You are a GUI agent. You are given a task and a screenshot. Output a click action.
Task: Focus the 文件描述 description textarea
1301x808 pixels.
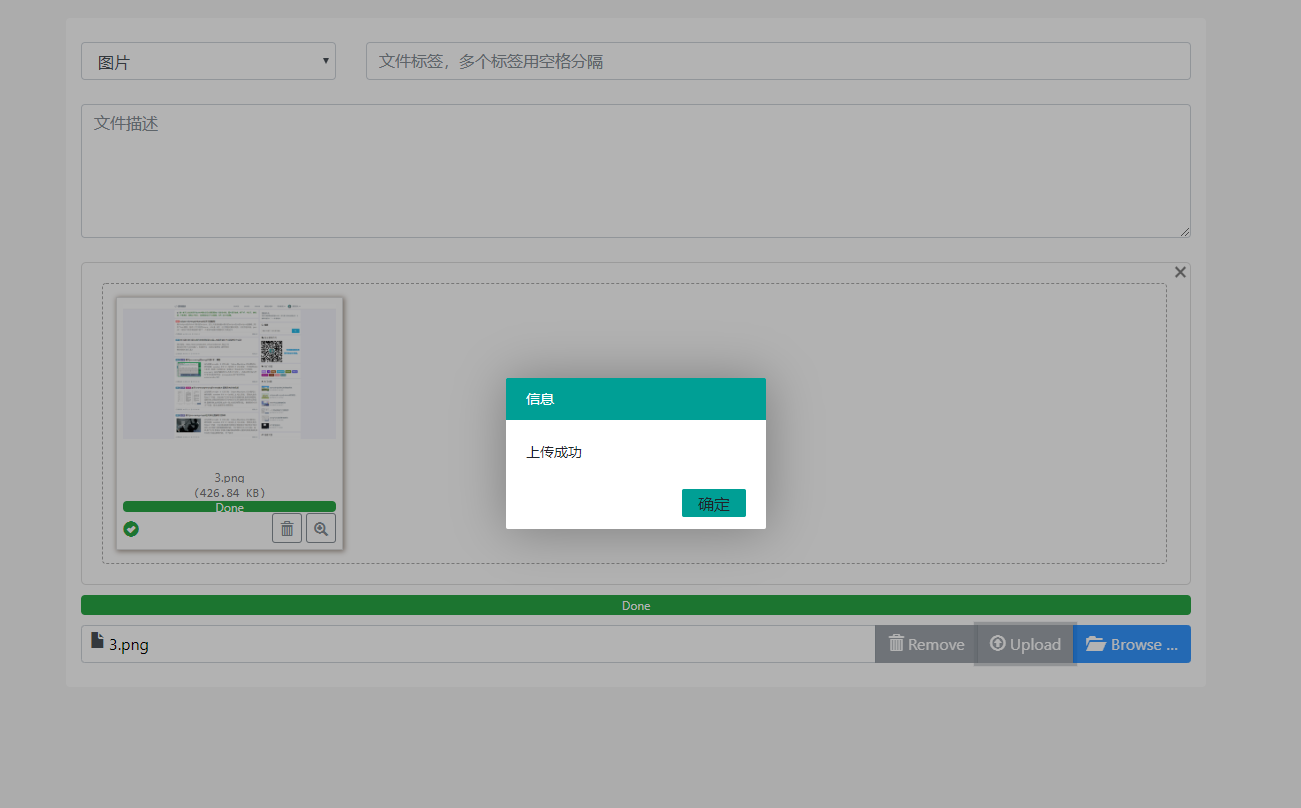coord(635,171)
